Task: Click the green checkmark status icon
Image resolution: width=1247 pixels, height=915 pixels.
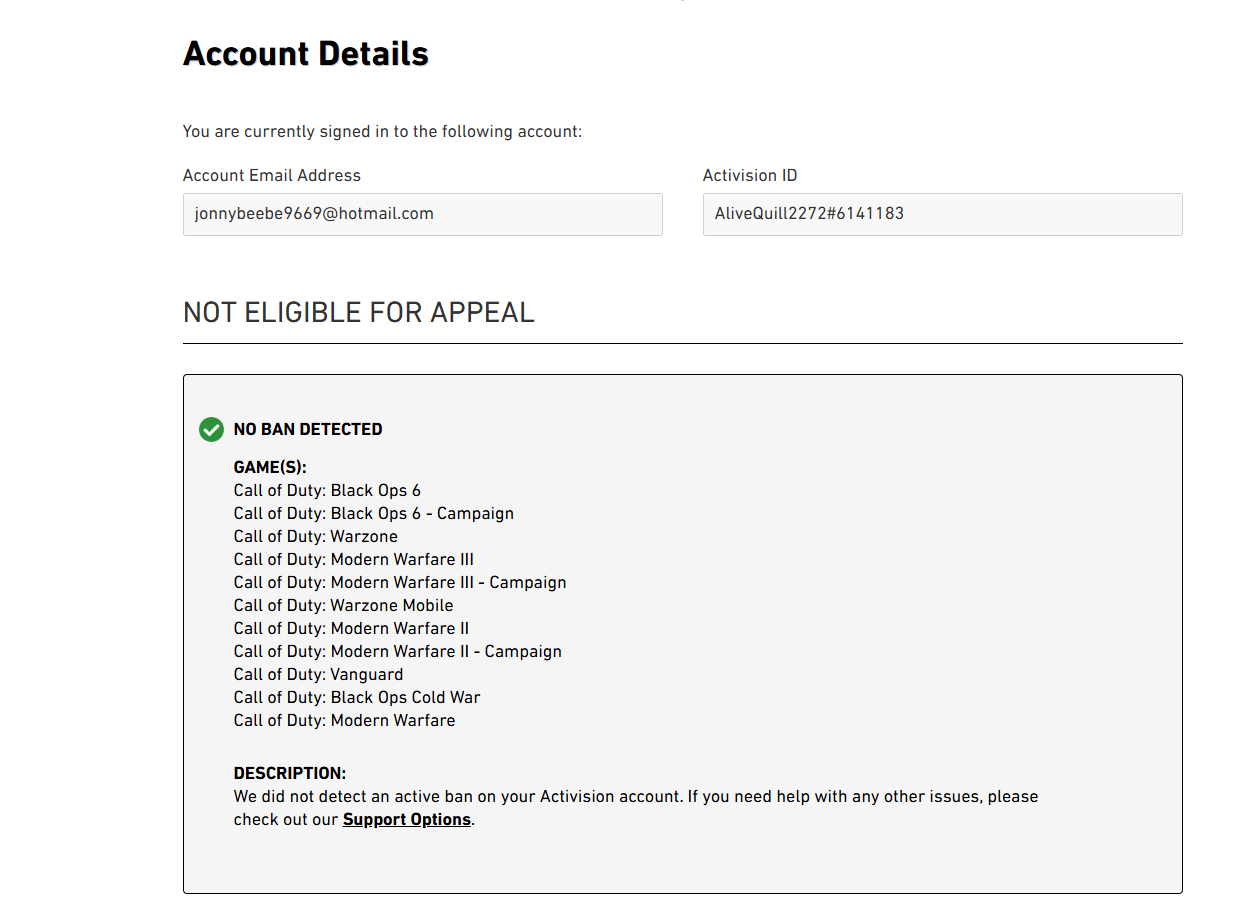Action: pos(211,429)
